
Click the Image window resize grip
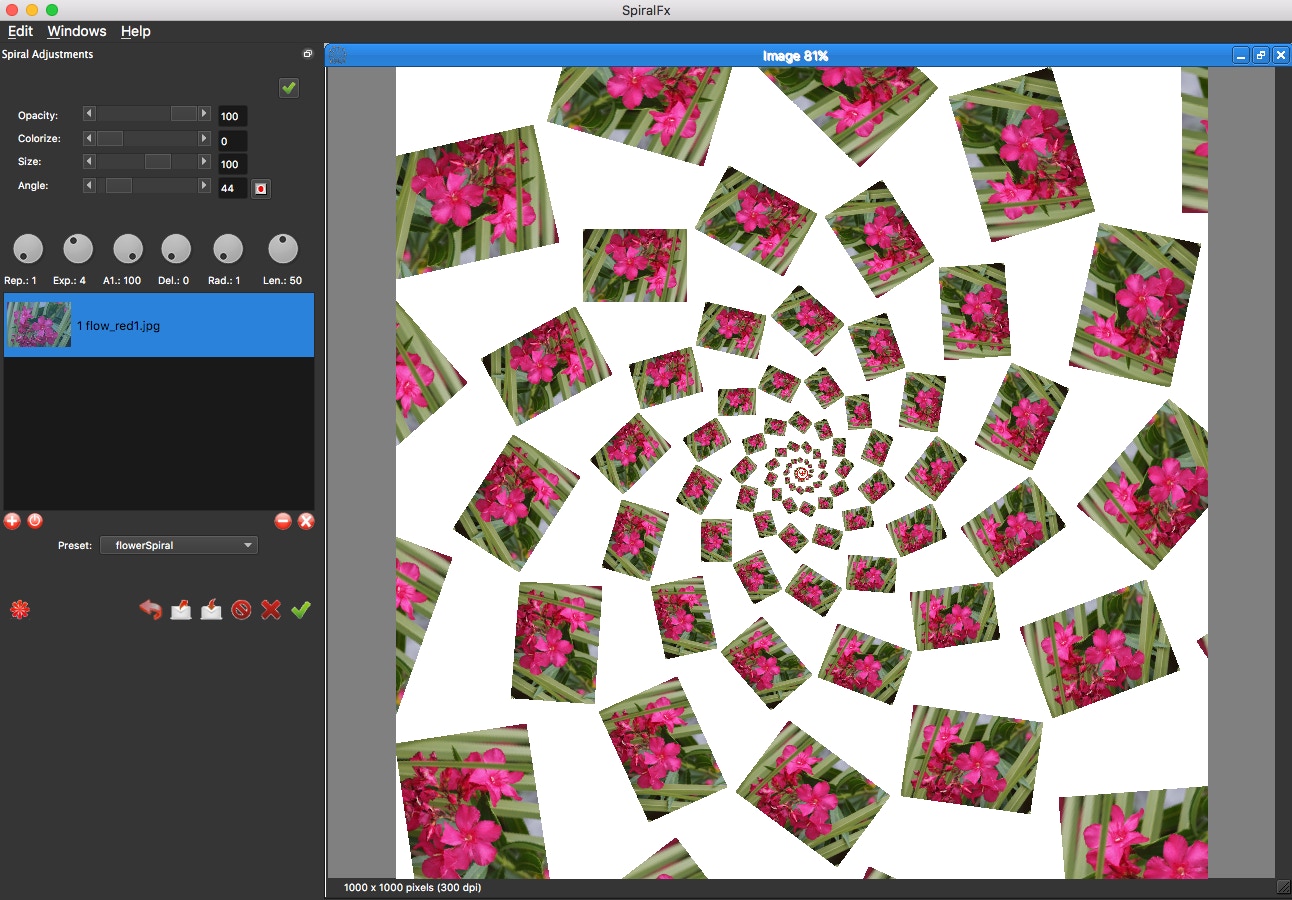click(1283, 887)
